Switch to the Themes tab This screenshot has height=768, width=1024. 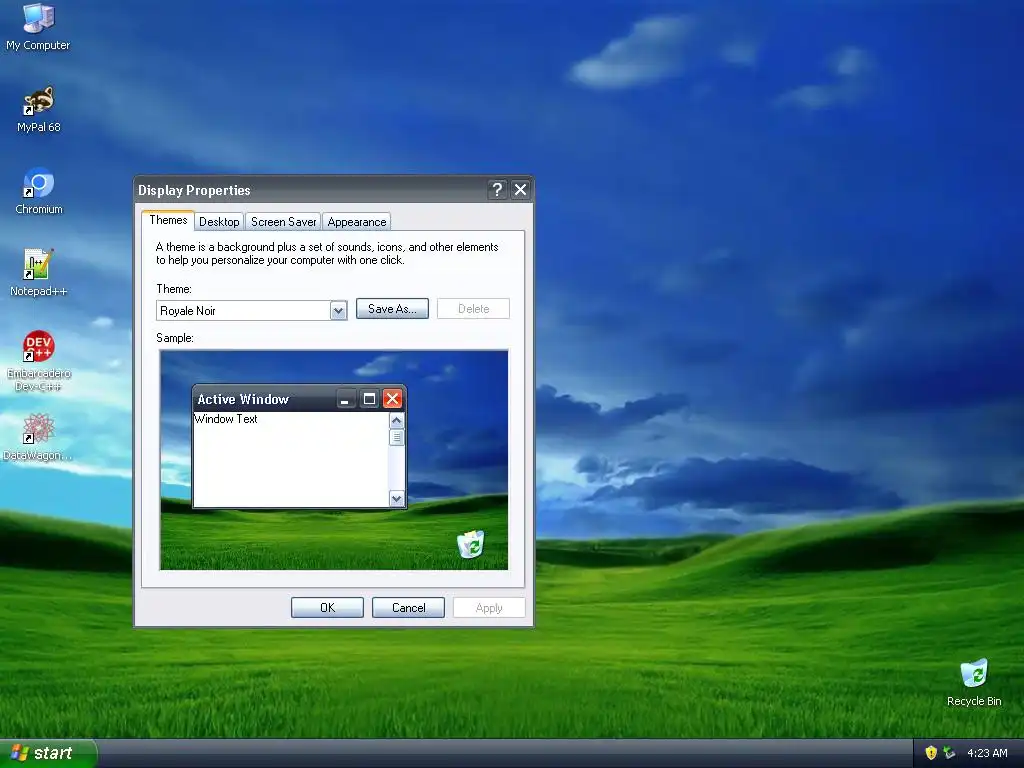(x=168, y=220)
